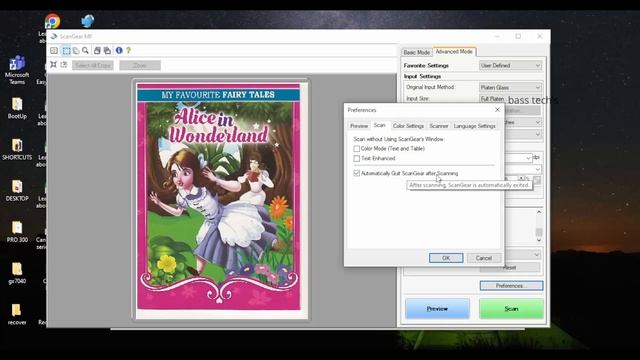Open help via question mark icon
640x360 pixels.
(129, 50)
